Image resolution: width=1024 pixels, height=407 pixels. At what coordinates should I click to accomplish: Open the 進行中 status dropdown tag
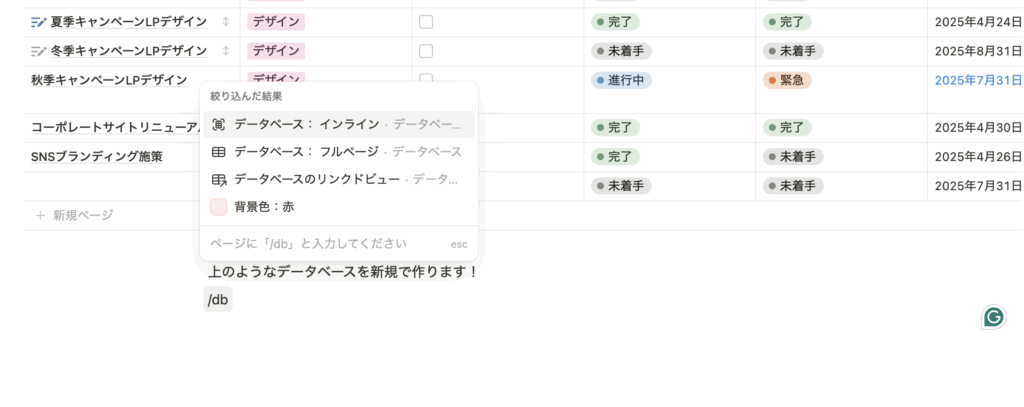coord(622,81)
